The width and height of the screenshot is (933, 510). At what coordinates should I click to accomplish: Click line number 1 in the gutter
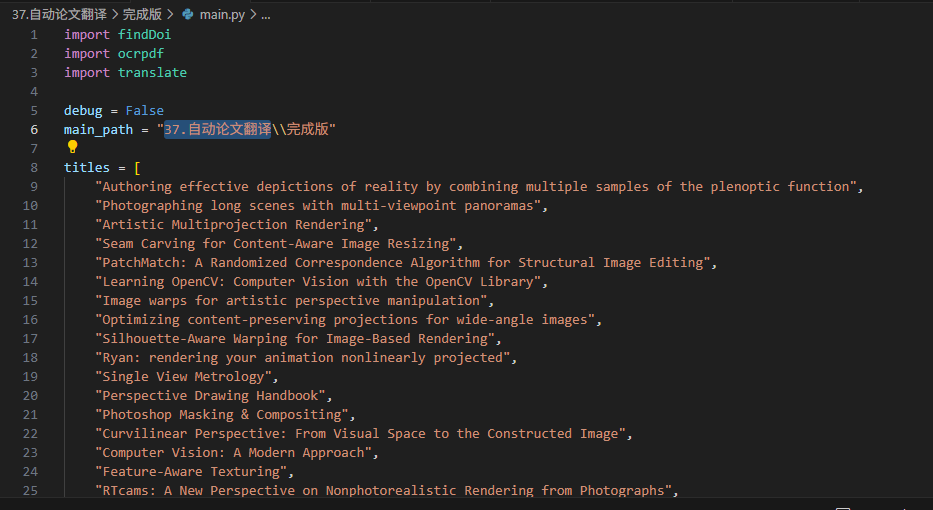[34, 35]
